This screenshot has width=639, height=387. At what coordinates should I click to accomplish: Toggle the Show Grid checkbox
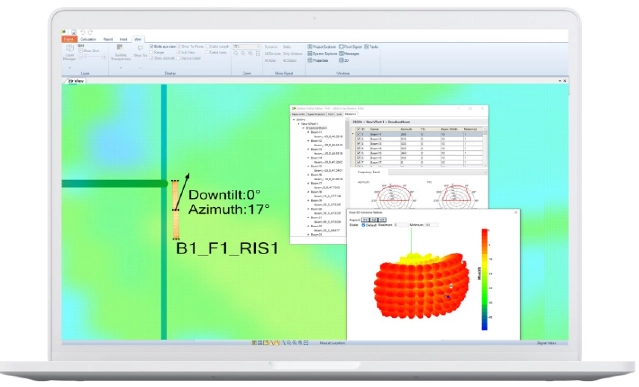pyautogui.click(x=81, y=51)
